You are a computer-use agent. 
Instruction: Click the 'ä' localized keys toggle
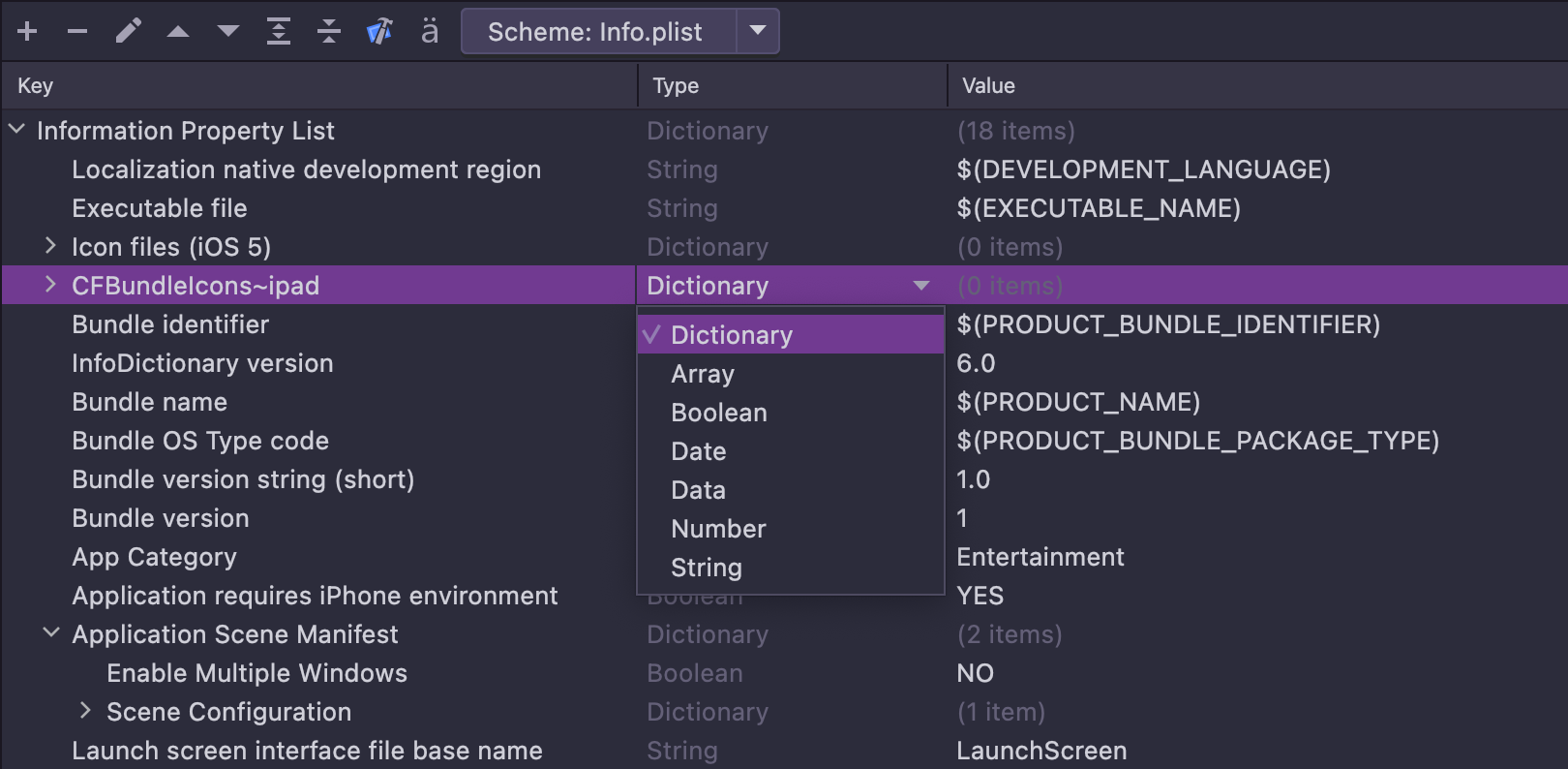[x=430, y=32]
